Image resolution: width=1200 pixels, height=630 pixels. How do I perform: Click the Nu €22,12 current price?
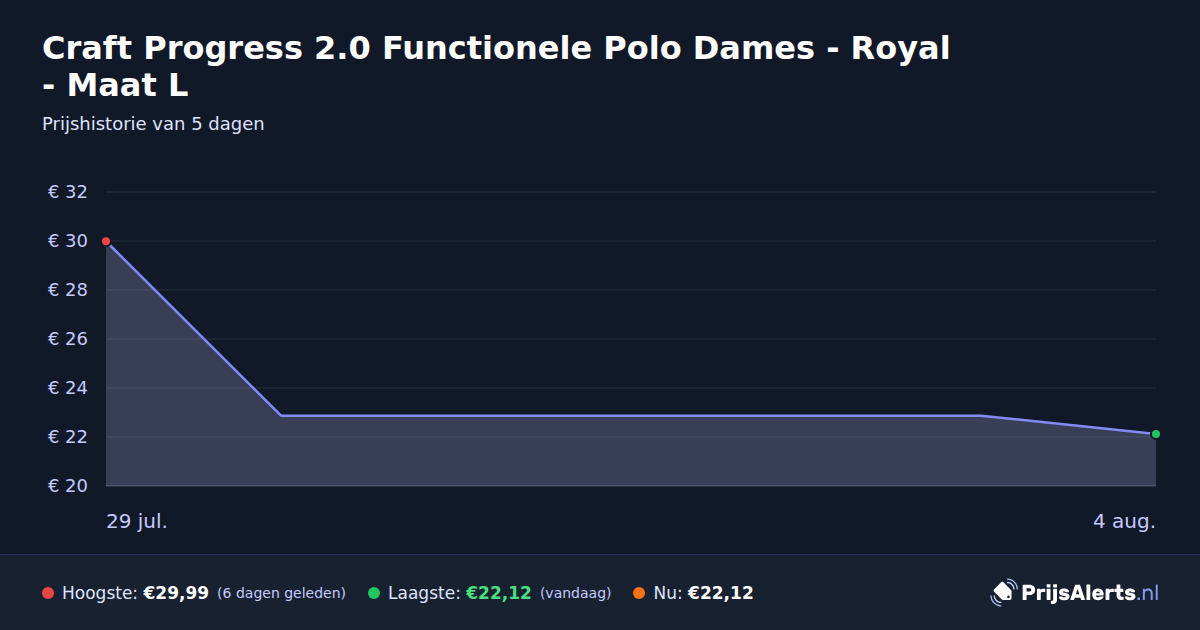pyautogui.click(x=720, y=593)
